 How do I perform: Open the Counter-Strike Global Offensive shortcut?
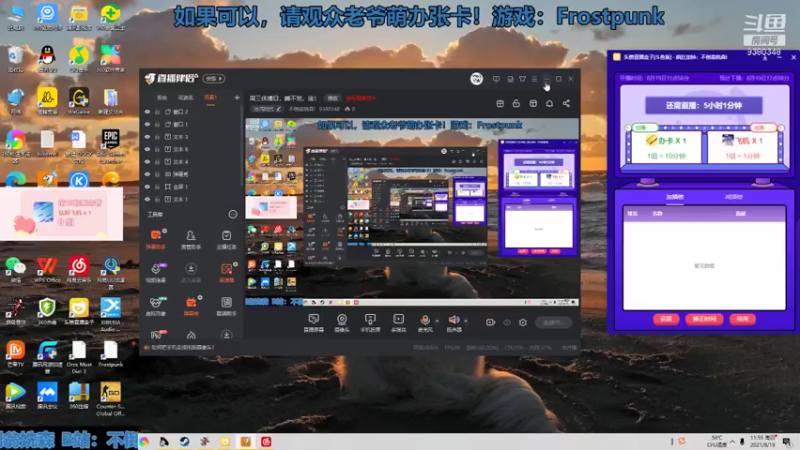coord(110,399)
